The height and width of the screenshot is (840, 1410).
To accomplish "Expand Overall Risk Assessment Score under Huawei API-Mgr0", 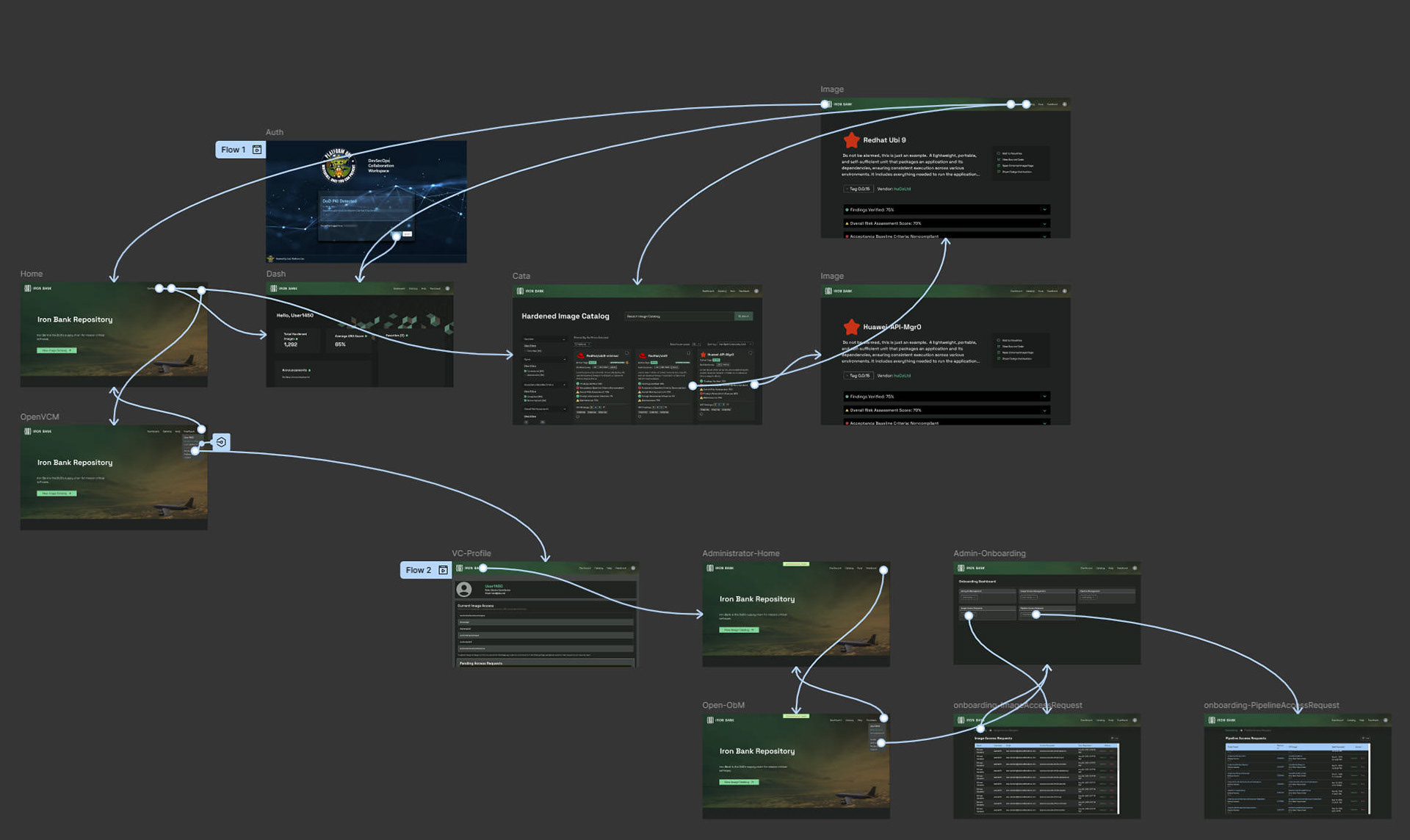I will 946,410.
